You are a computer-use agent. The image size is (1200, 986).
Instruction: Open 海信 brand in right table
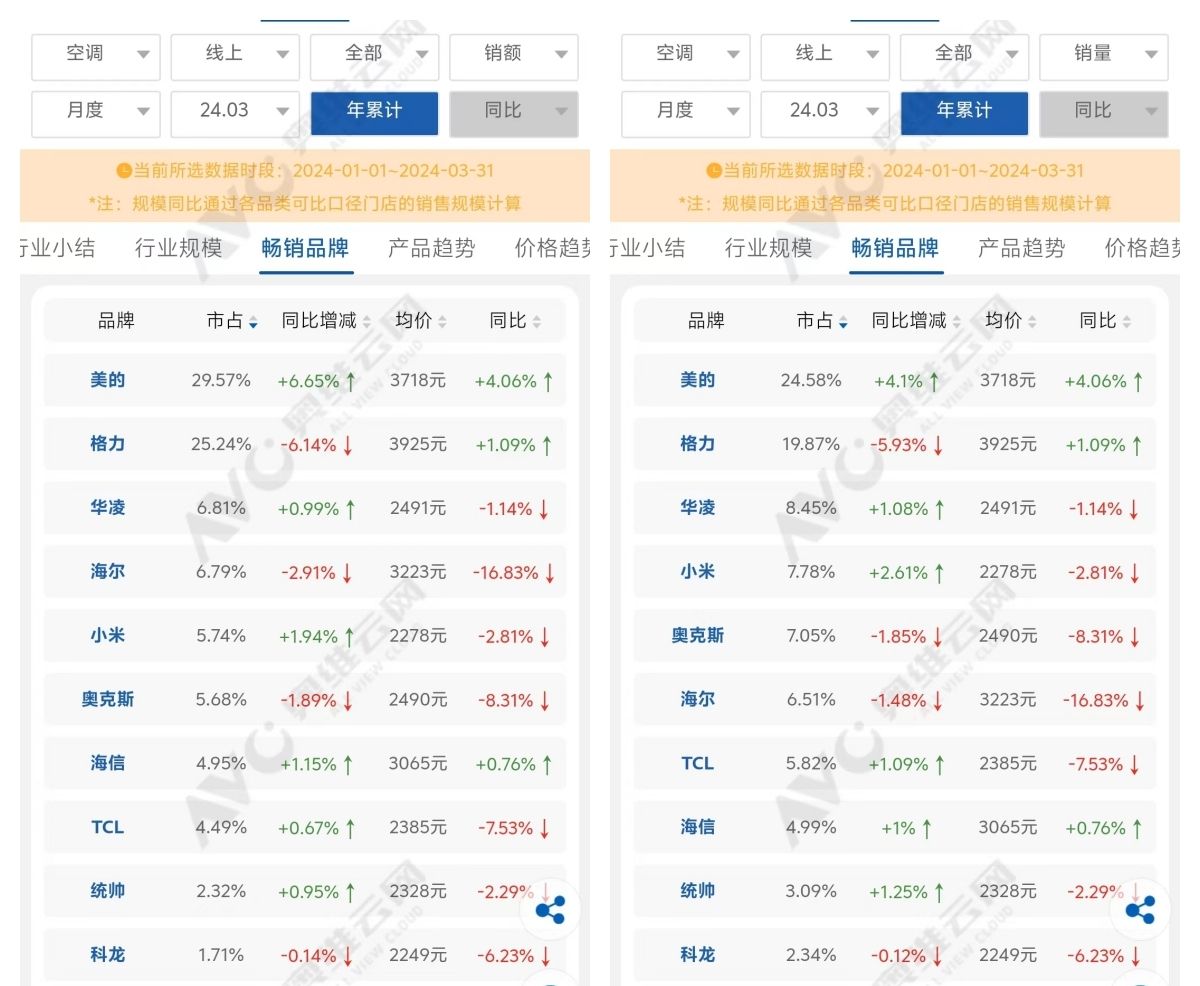[x=698, y=827]
